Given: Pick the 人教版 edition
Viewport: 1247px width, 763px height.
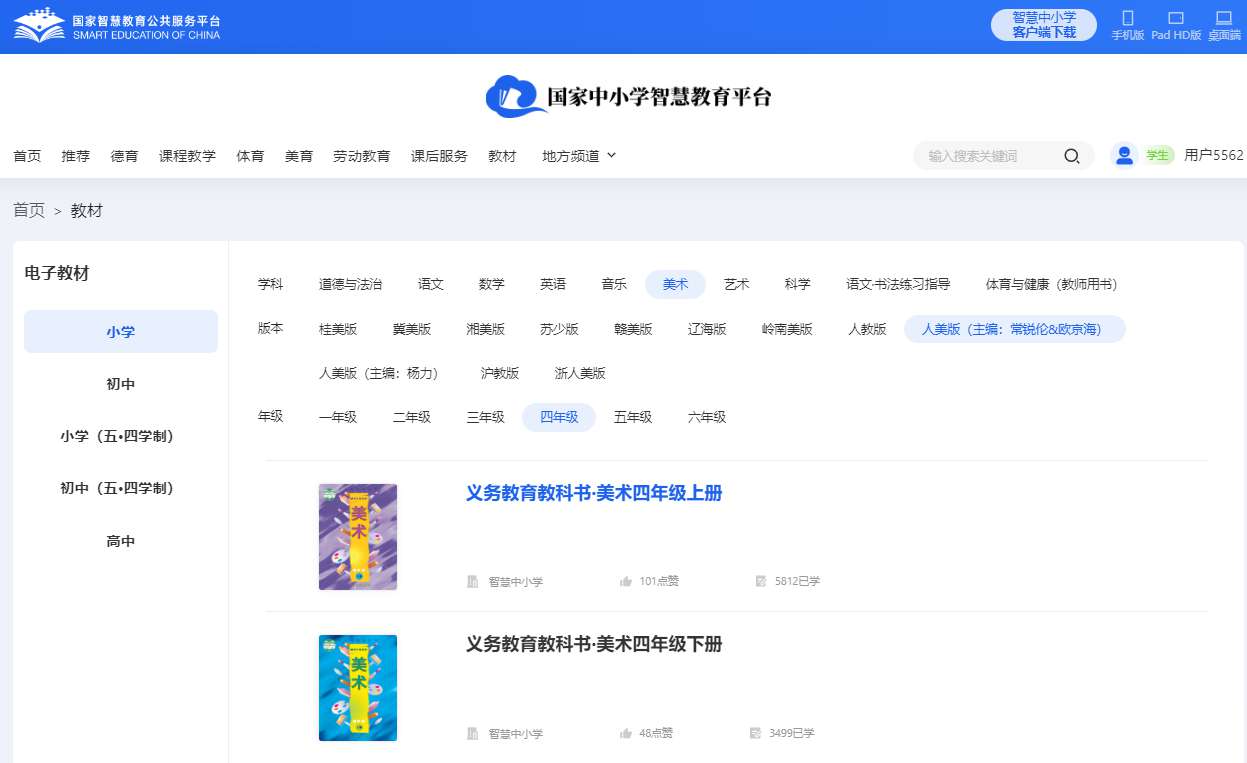Looking at the screenshot, I should click(867, 329).
